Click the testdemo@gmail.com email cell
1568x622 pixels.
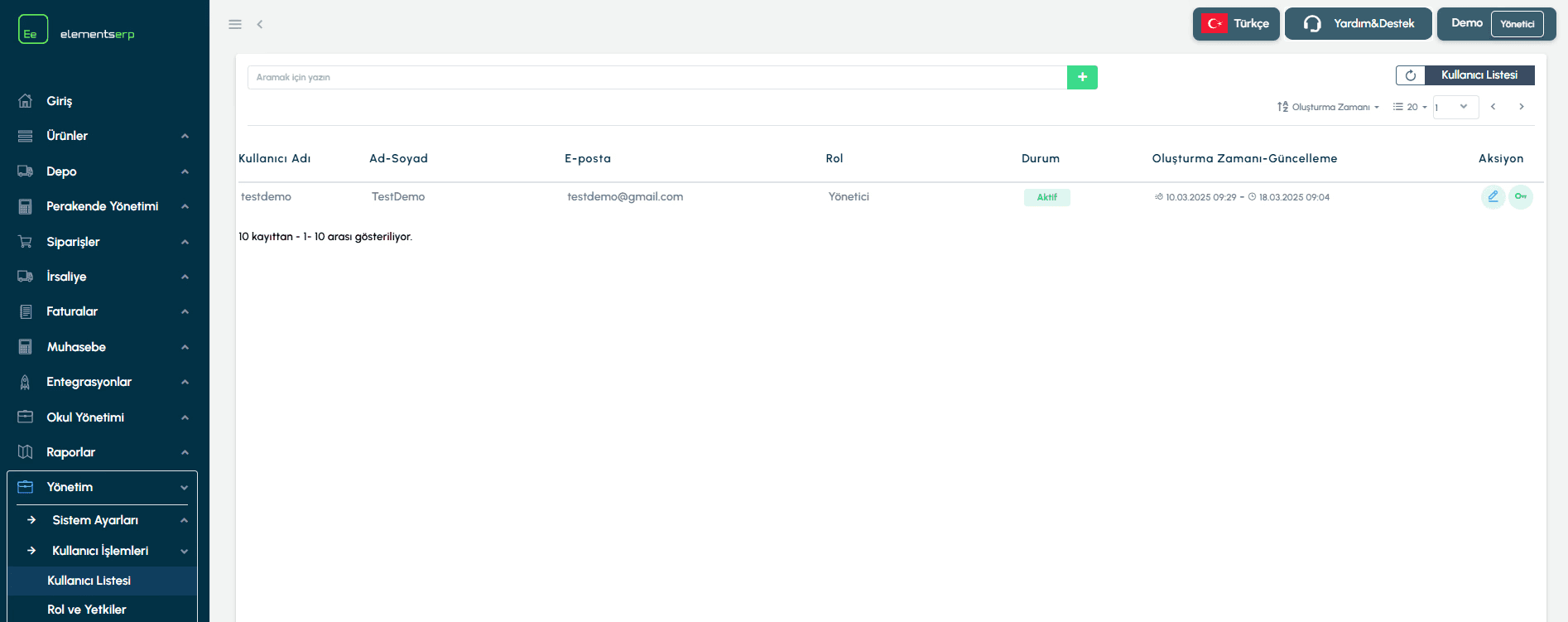(x=625, y=196)
